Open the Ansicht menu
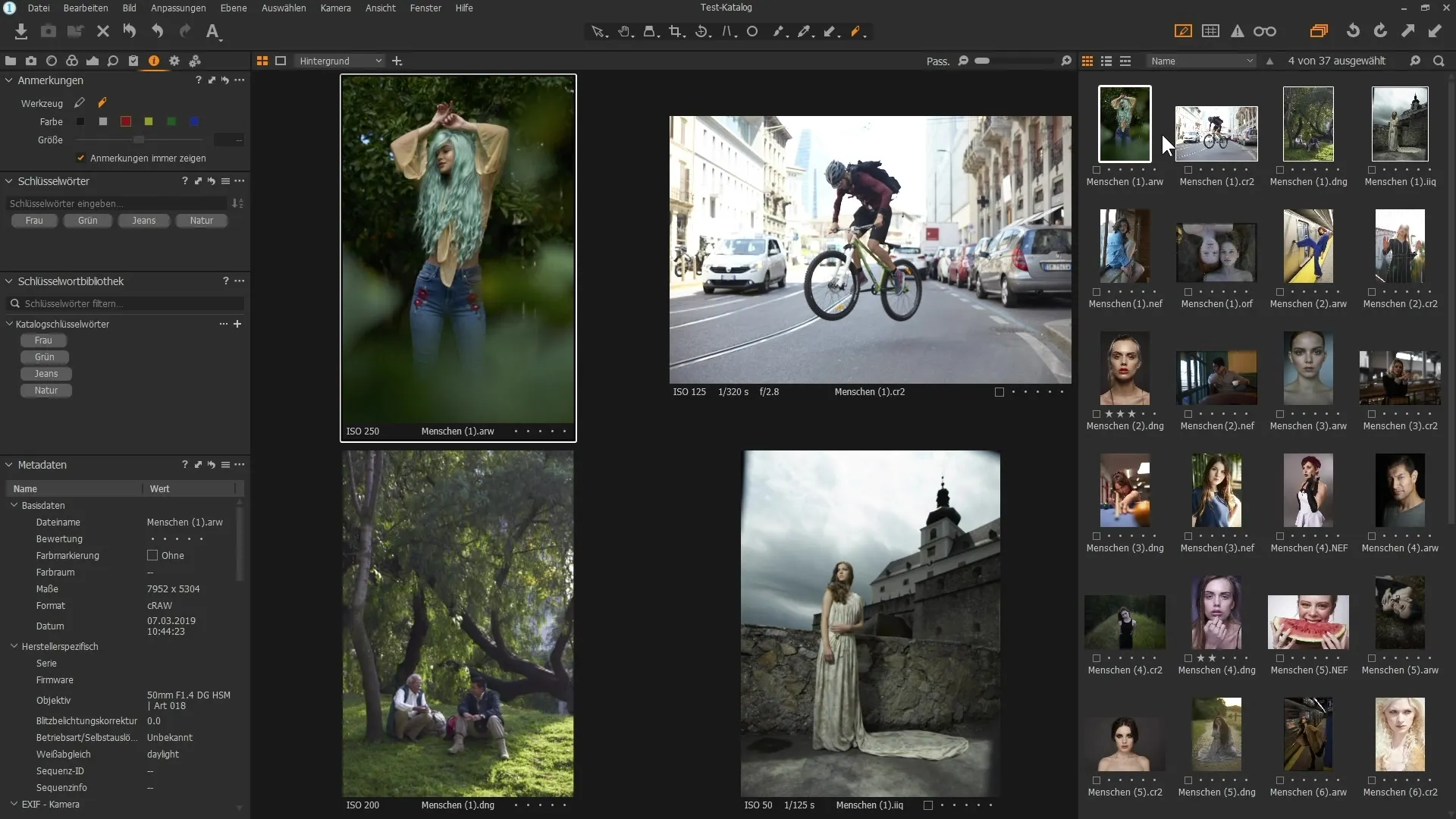The width and height of the screenshot is (1456, 819). point(381,8)
